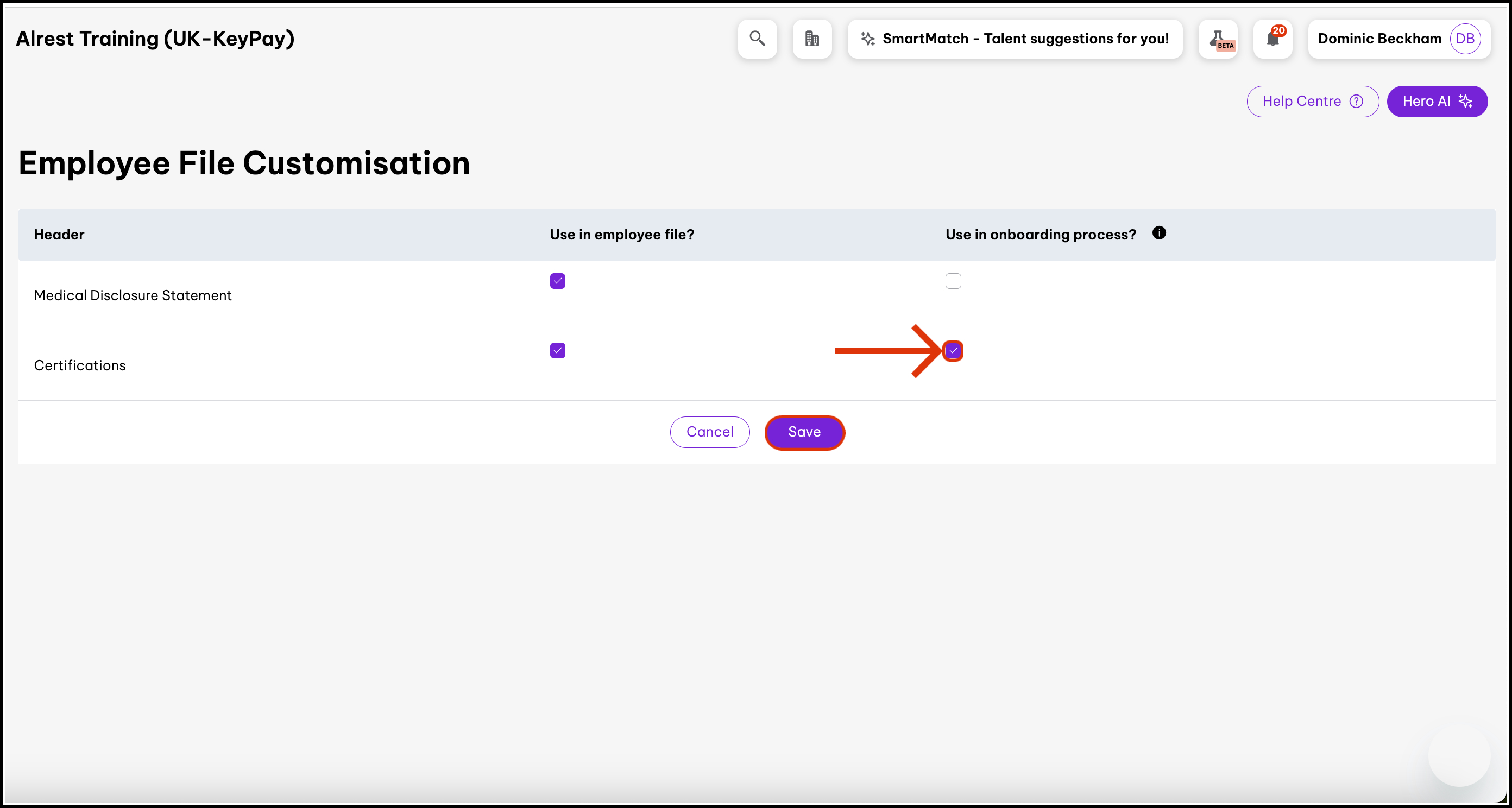The width and height of the screenshot is (1512, 808).
Task: Enable Medical Disclosure onboarding checkbox
Action: 953,281
